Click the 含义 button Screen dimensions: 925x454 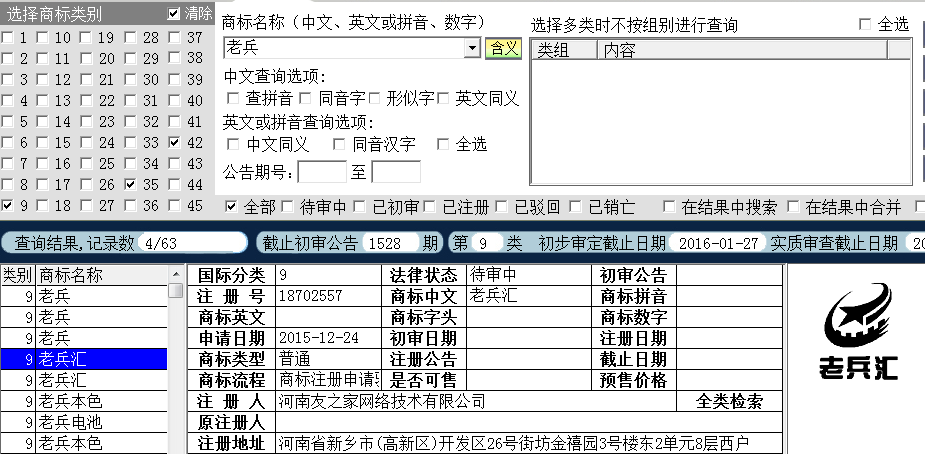[x=503, y=48]
